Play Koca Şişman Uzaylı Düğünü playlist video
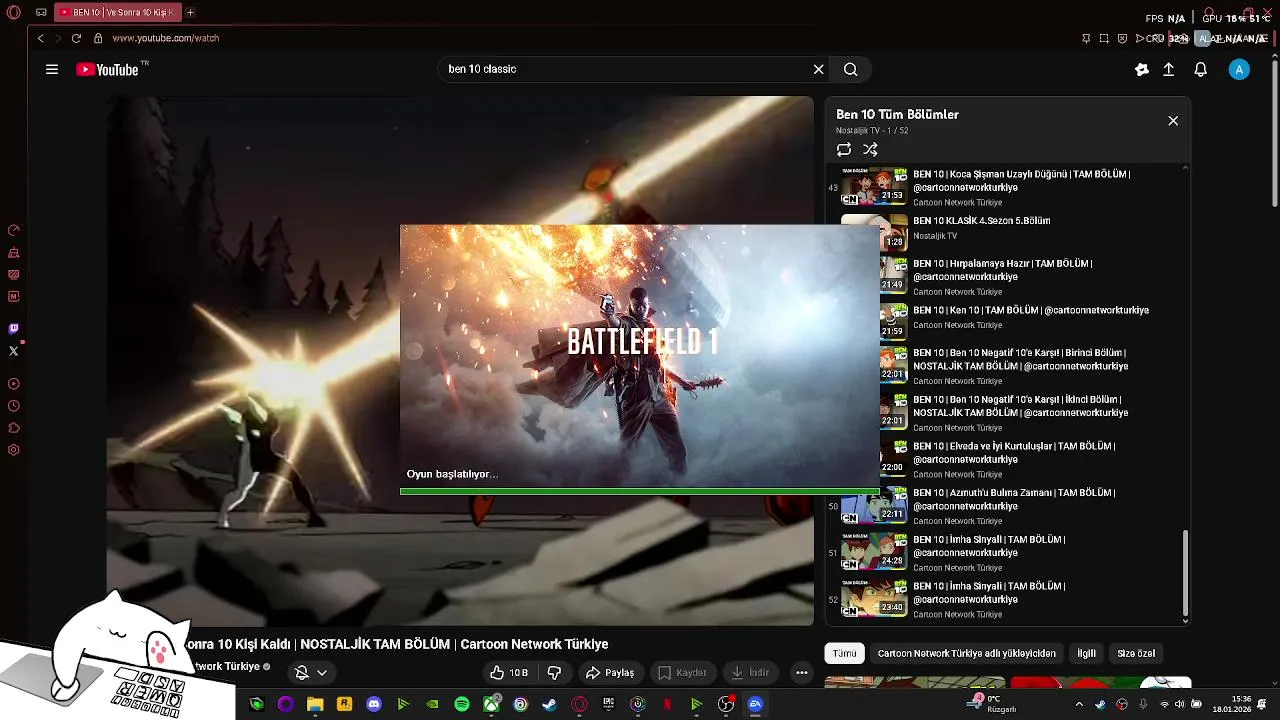This screenshot has height=720, width=1280. coord(1010,187)
